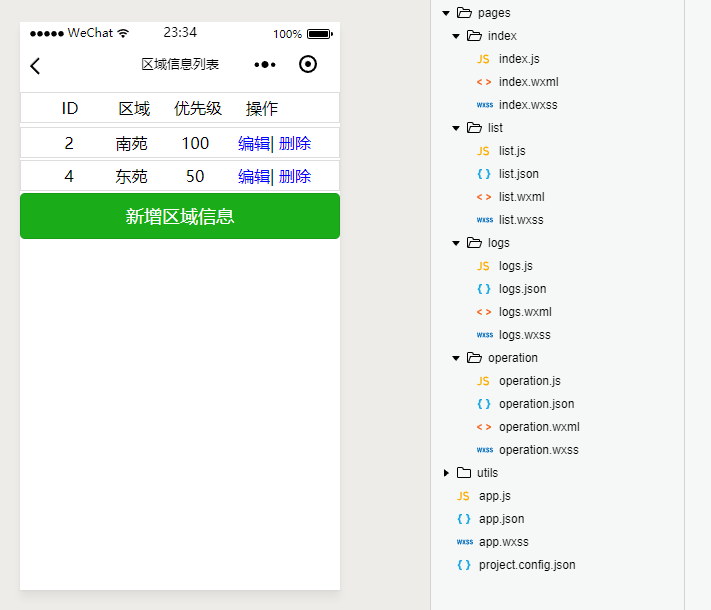Image resolution: width=711 pixels, height=610 pixels.
Task: Click the pages folder icon
Action: pos(464,13)
